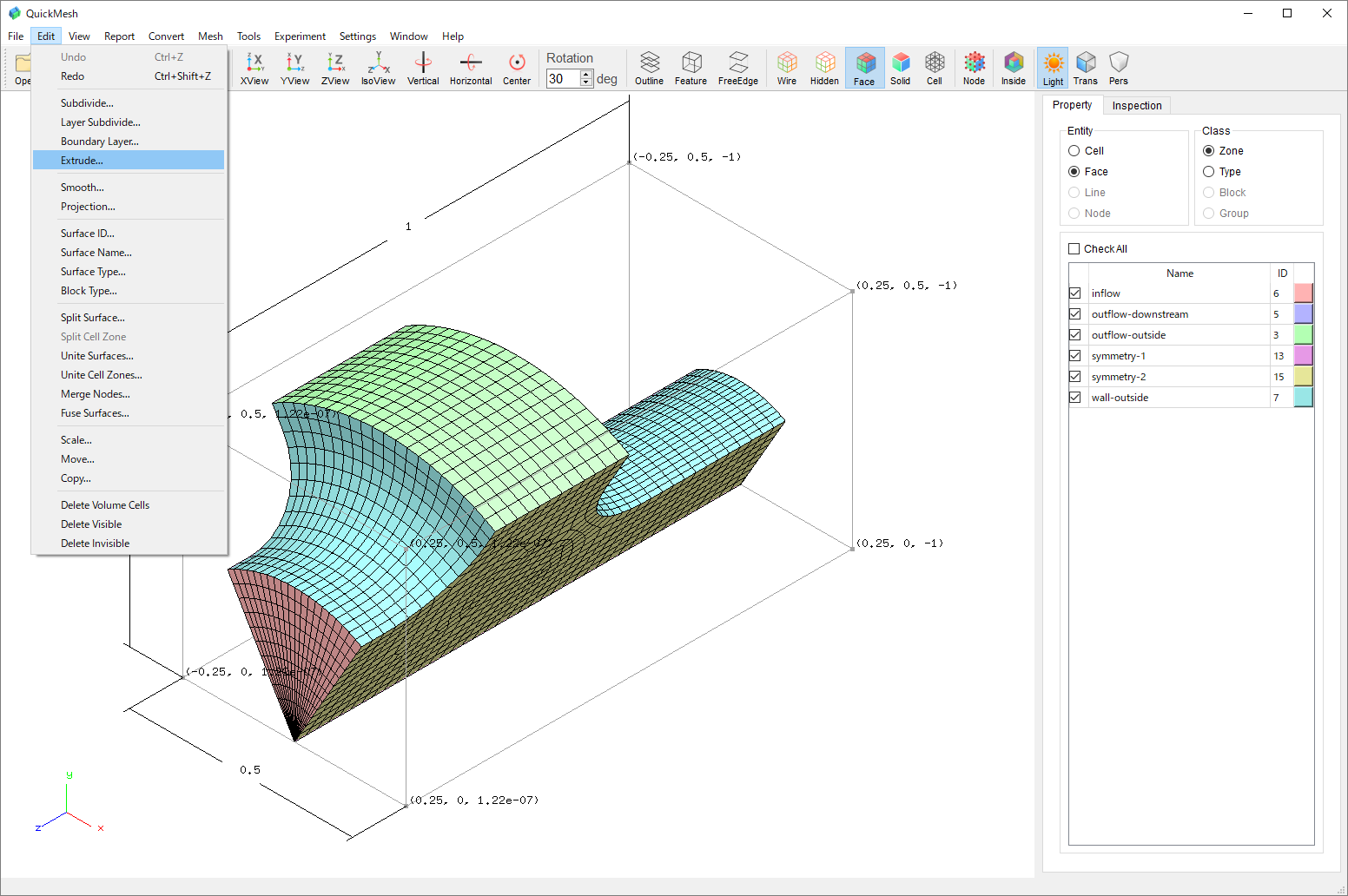Open the Mesh menu

[x=210, y=36]
